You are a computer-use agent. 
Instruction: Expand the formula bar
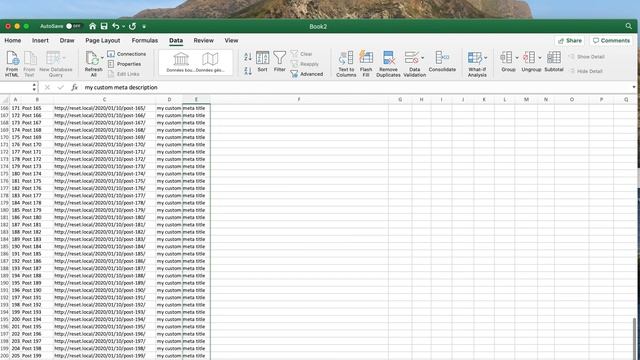click(x=633, y=87)
